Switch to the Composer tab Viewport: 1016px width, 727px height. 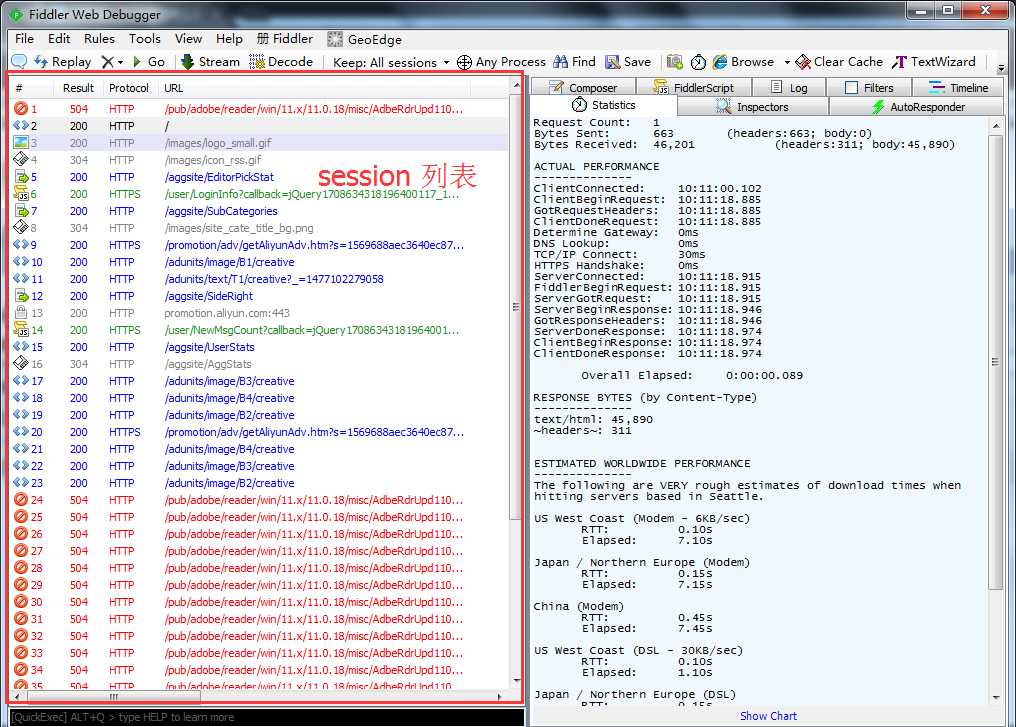pyautogui.click(x=583, y=87)
